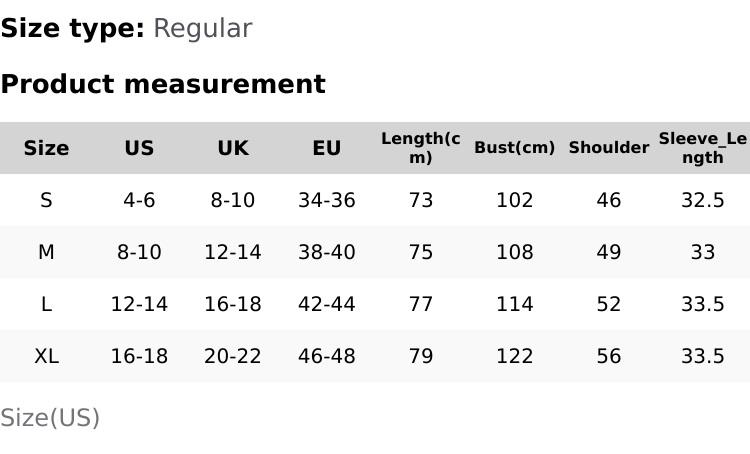750x454 pixels.
Task: Click the Product measurement heading
Action: [163, 84]
